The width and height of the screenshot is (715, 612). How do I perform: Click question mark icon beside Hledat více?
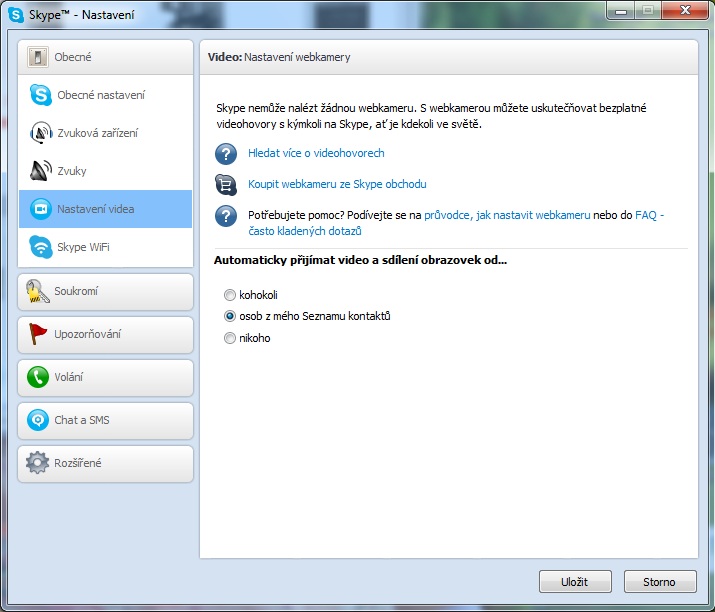tap(226, 154)
